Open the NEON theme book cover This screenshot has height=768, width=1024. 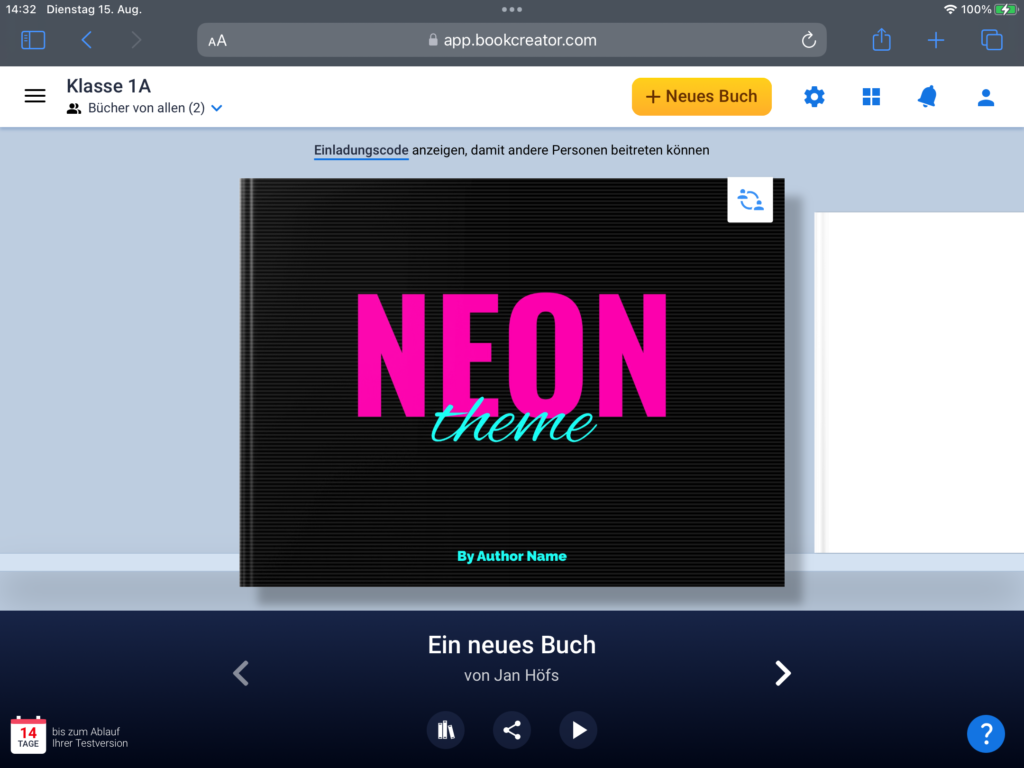point(512,382)
